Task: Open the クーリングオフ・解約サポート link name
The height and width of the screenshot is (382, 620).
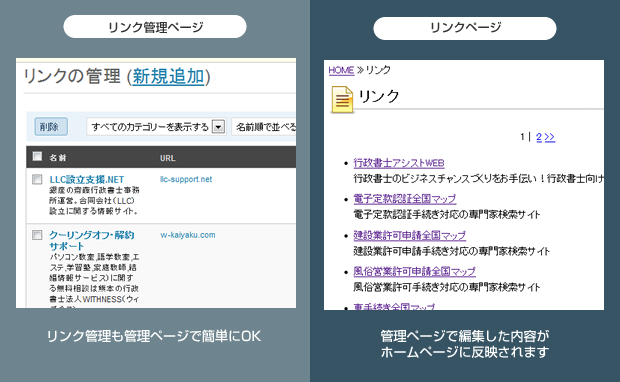Action: point(92,240)
